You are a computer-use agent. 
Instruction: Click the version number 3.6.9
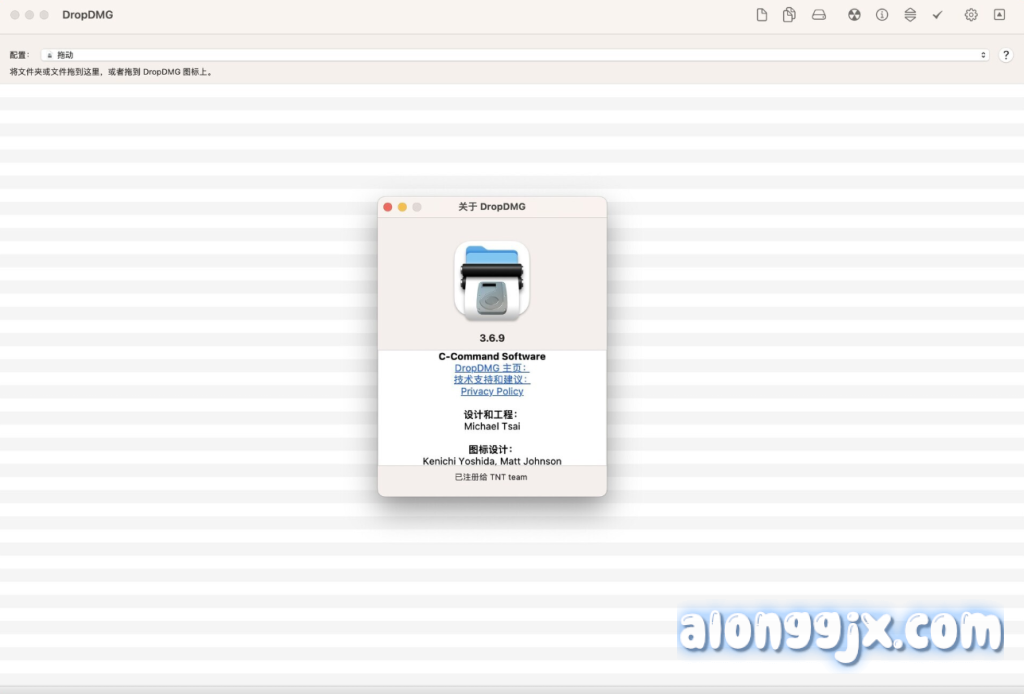click(491, 338)
